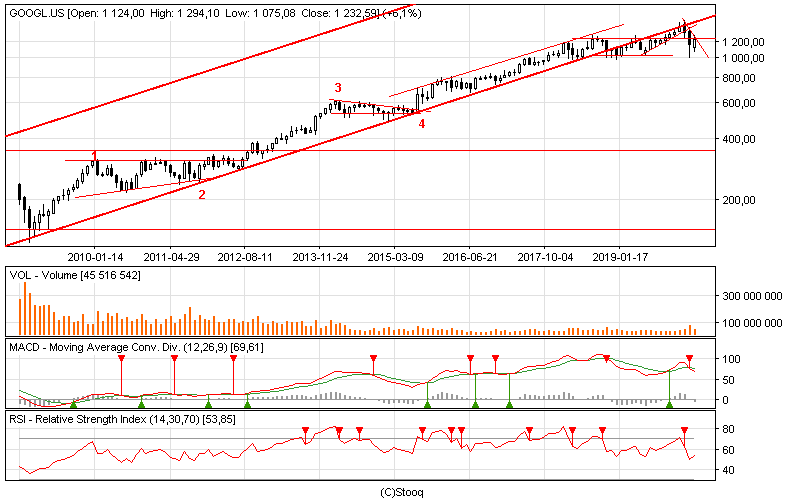Click the High: 1 294,10 value in header
The image size is (800, 500).
point(185,14)
